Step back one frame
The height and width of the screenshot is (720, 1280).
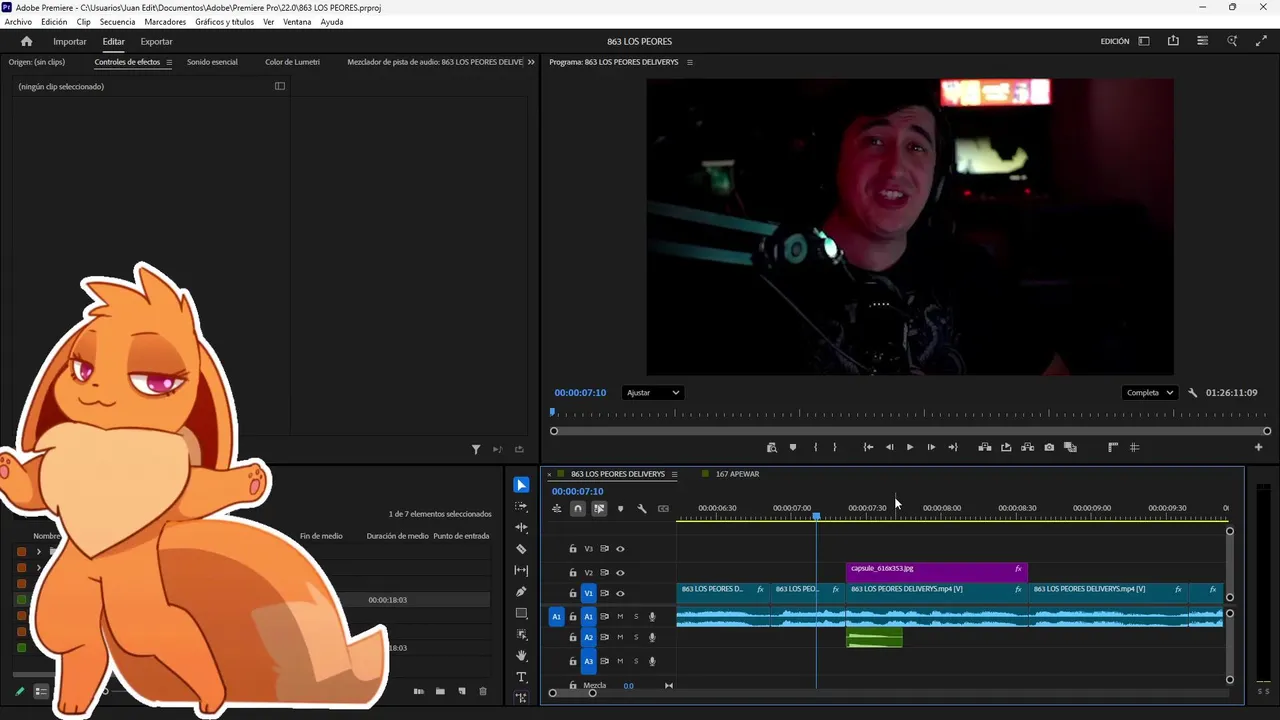[889, 447]
